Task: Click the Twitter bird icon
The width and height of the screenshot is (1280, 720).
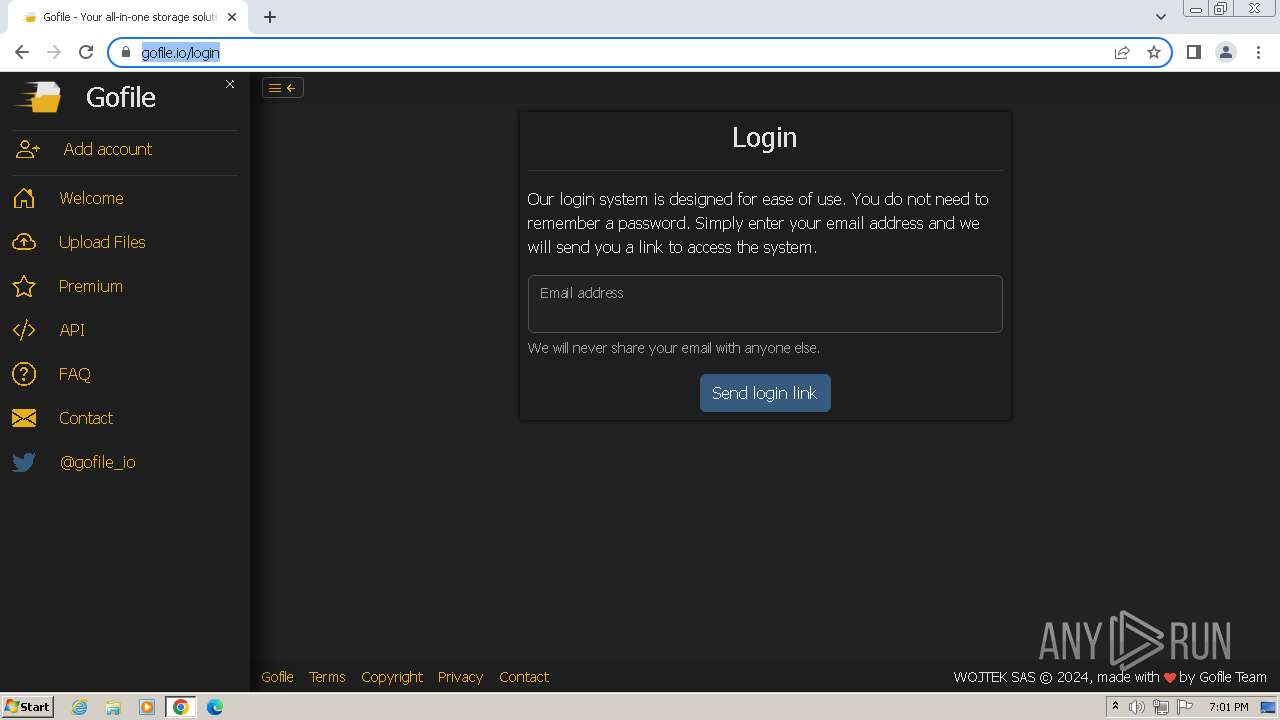Action: 24,462
